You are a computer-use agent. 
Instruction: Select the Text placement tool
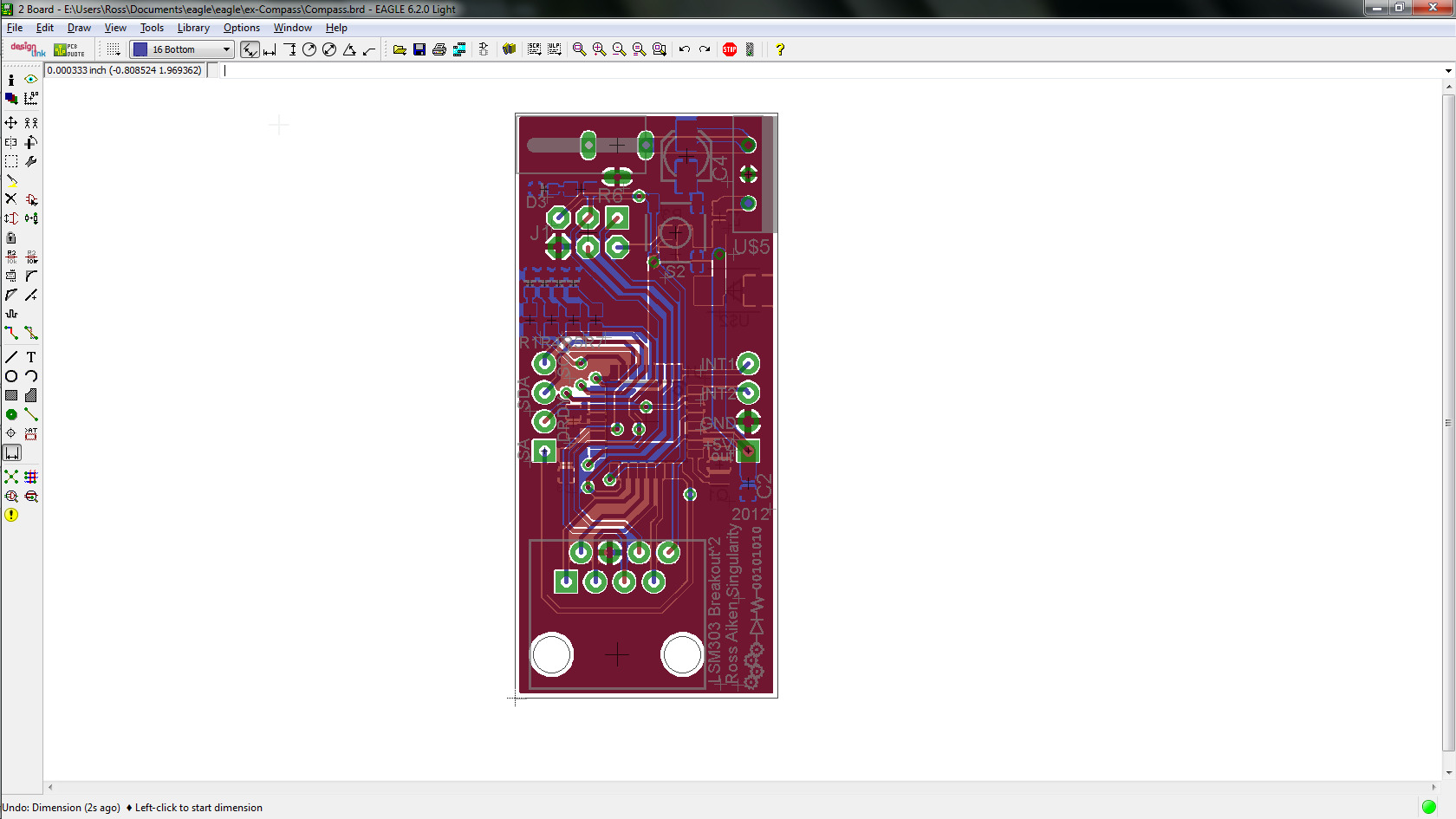pos(30,356)
